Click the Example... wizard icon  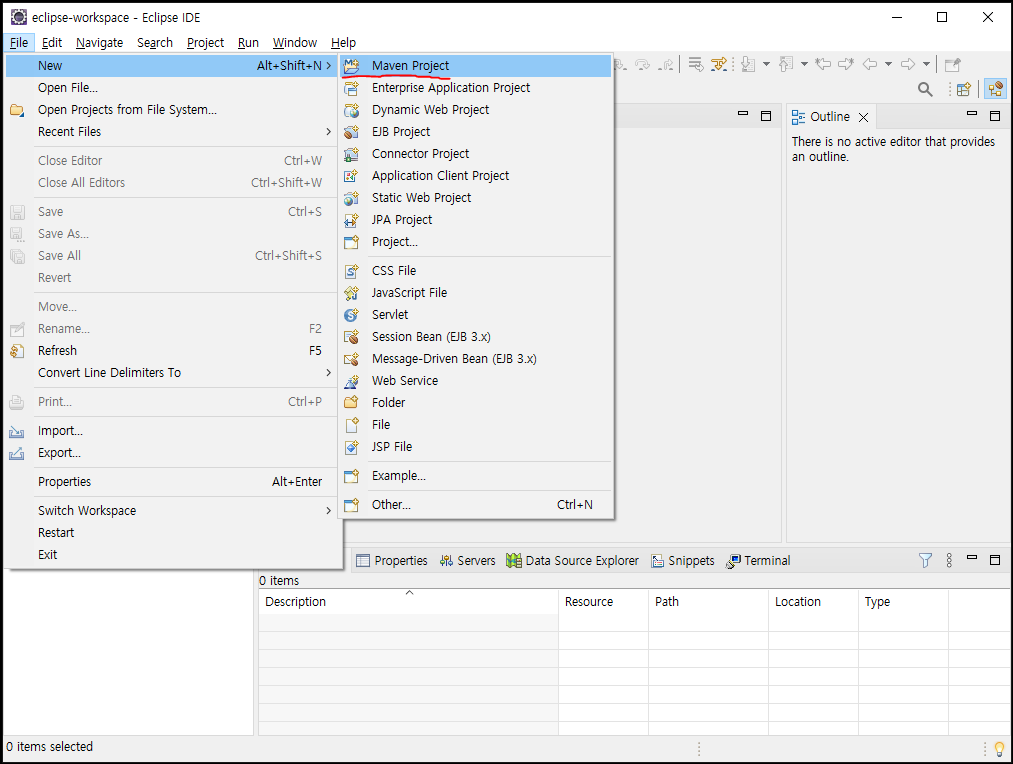pyautogui.click(x=351, y=476)
